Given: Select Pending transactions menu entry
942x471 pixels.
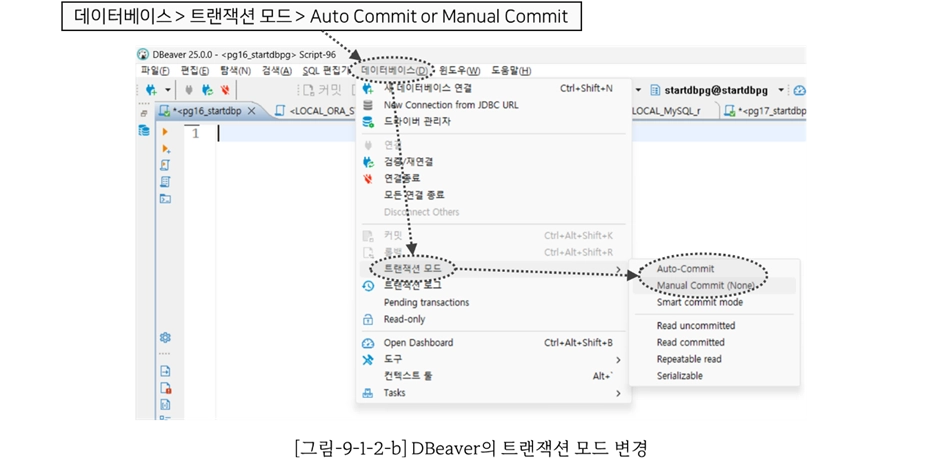Looking at the screenshot, I should [x=493, y=302].
